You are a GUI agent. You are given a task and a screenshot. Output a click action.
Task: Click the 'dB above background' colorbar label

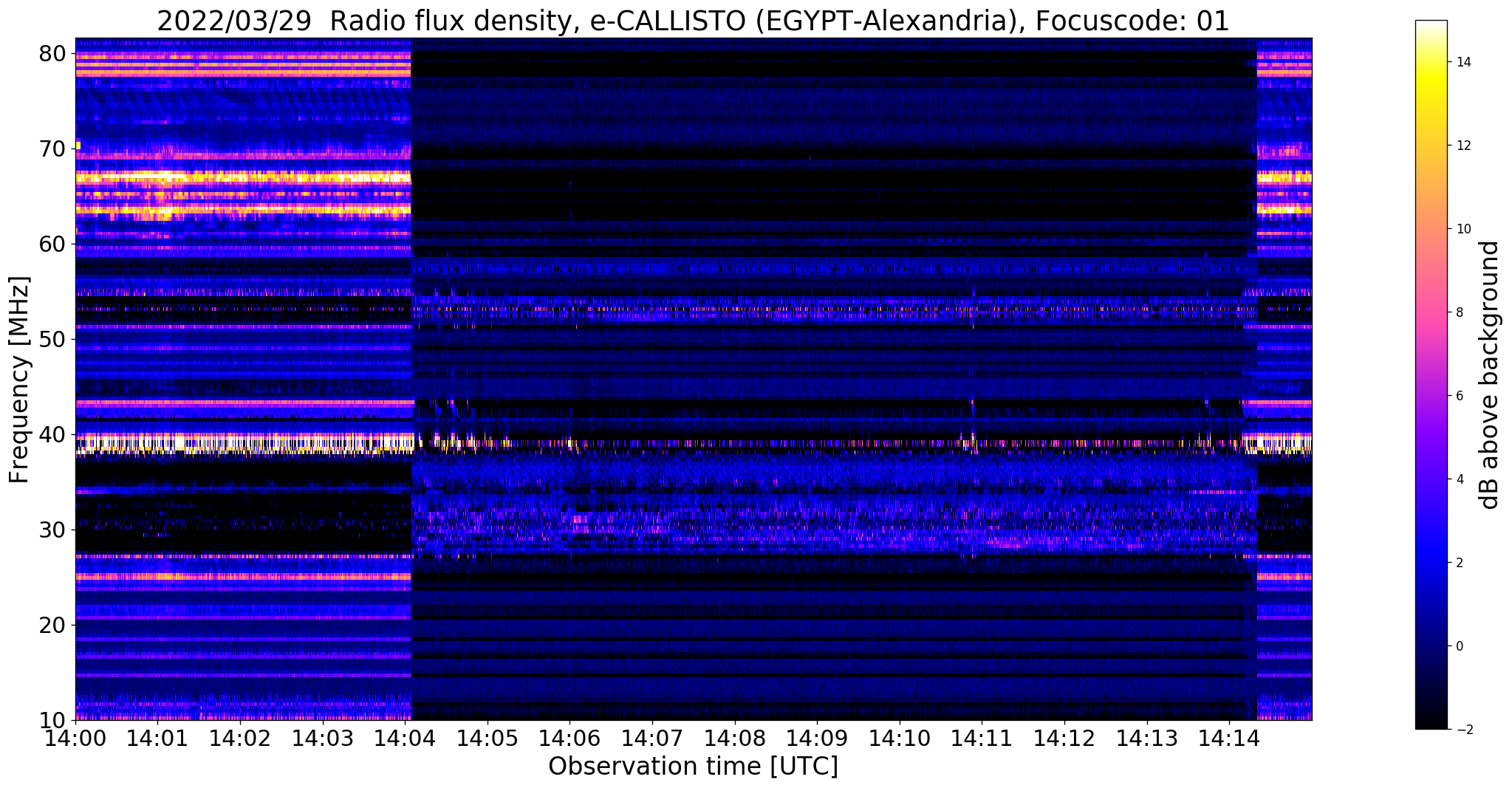click(x=1490, y=374)
